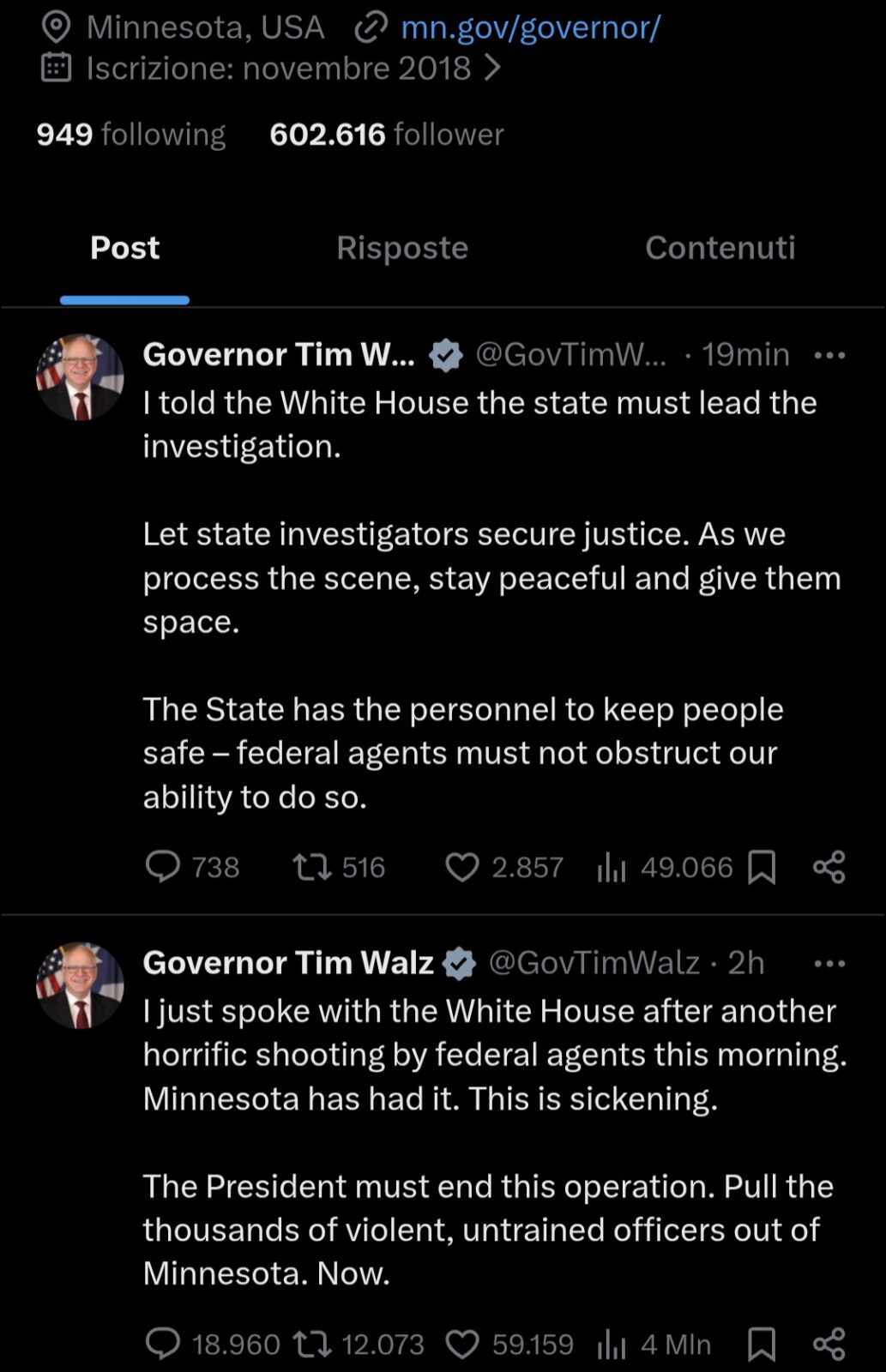Open the 602.616 follower list

pos(386,135)
